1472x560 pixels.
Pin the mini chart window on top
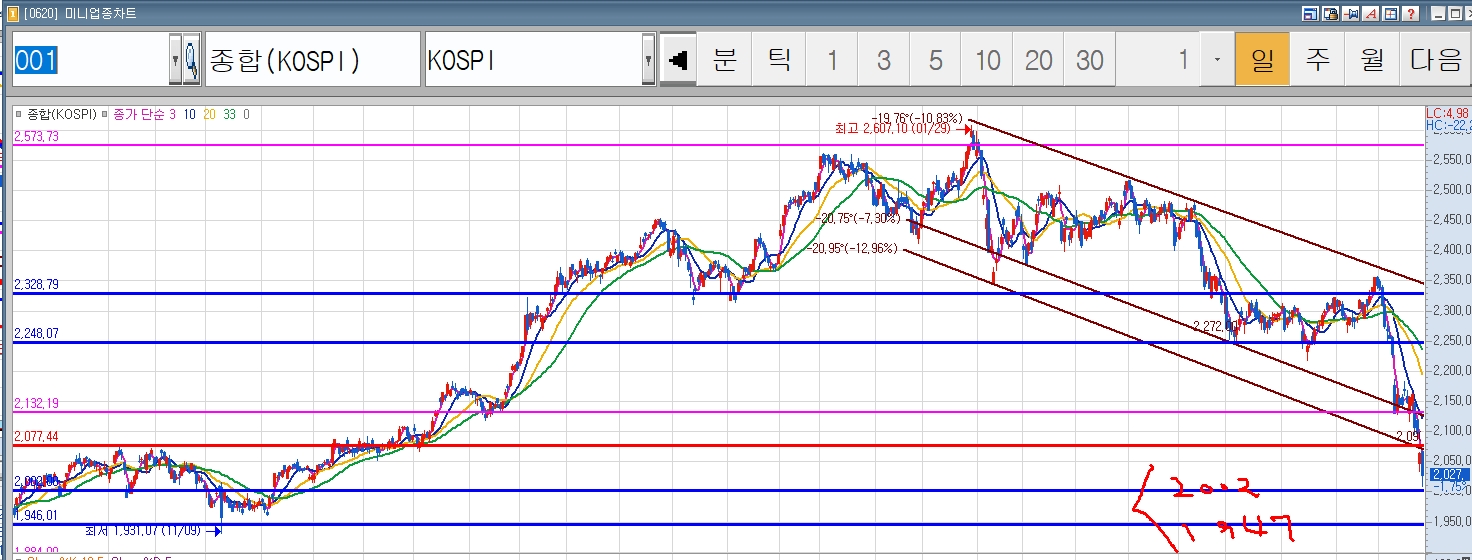pos(1350,14)
